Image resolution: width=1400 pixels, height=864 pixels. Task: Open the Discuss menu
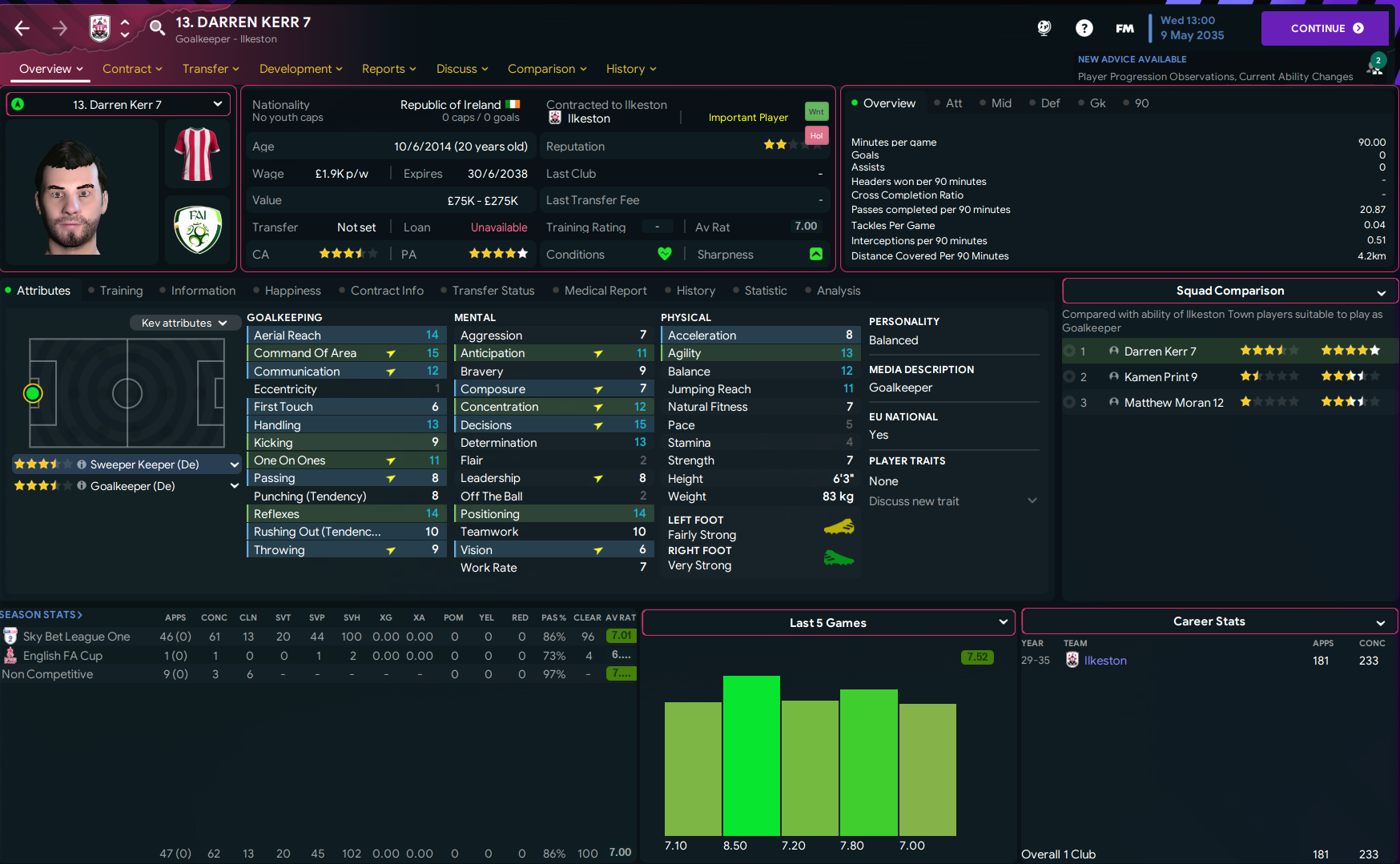click(x=462, y=69)
